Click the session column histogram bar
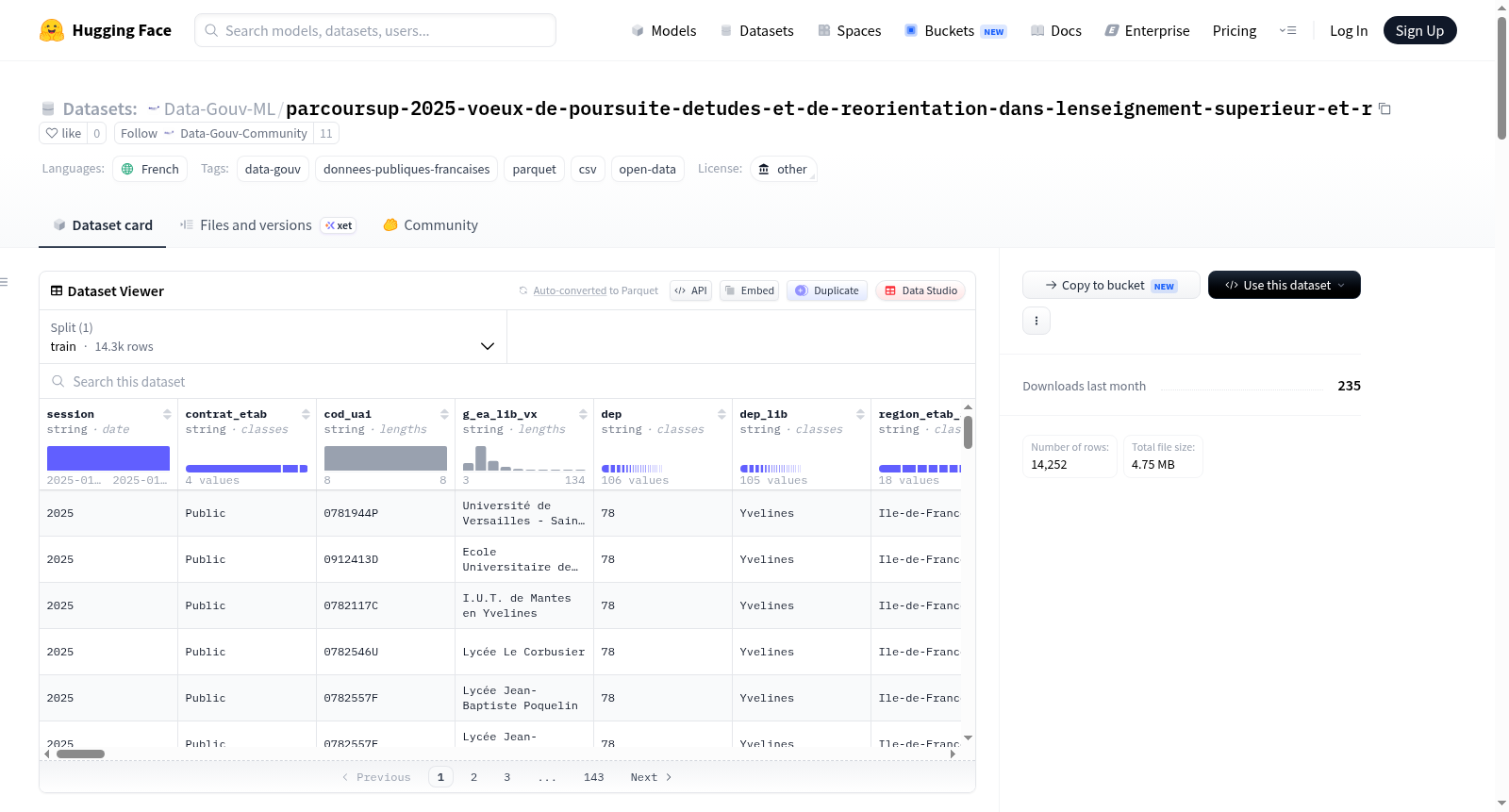The width and height of the screenshot is (1509, 812). click(108, 458)
